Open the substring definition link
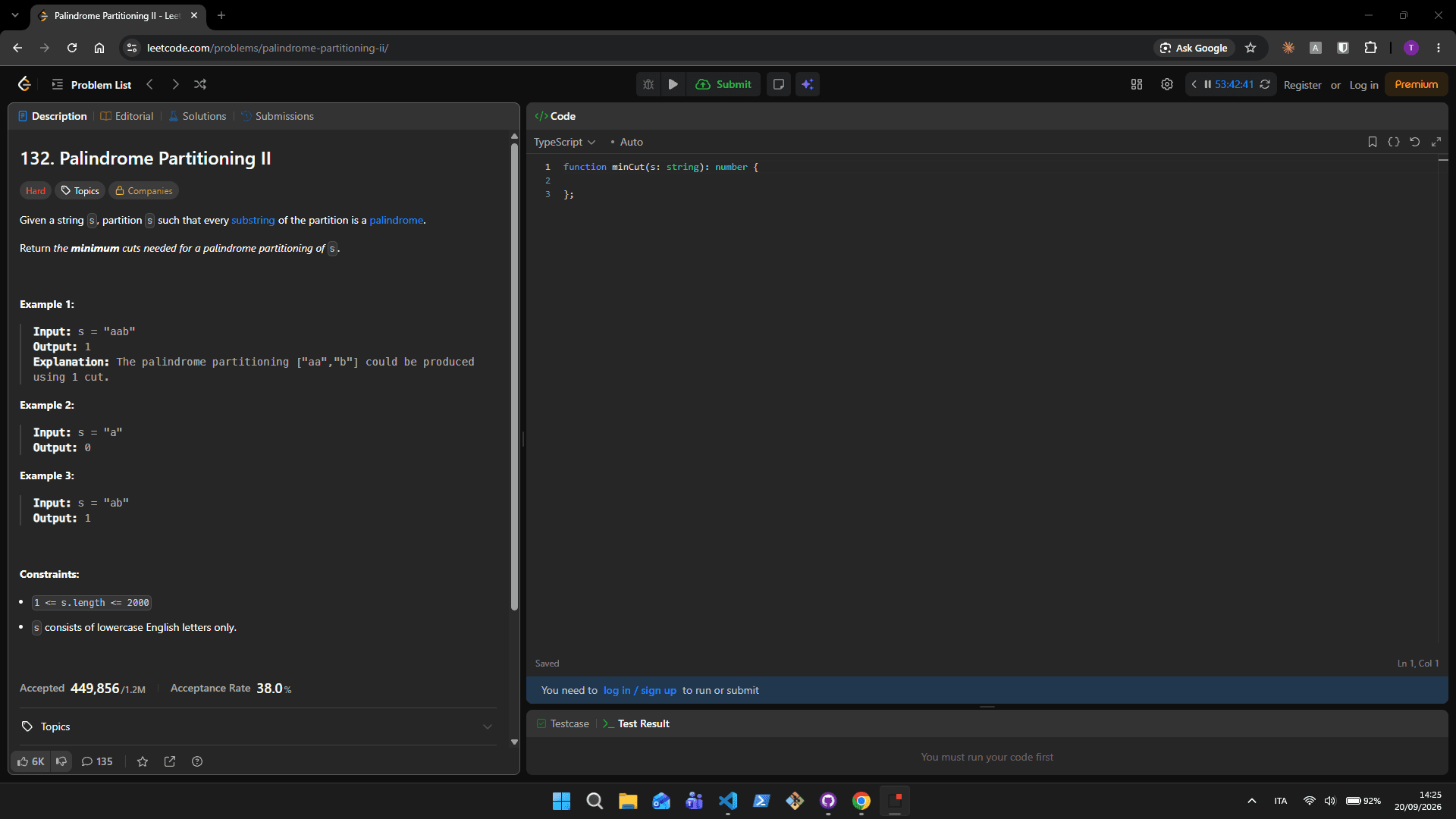Screen dimensions: 1456x819 point(253,220)
